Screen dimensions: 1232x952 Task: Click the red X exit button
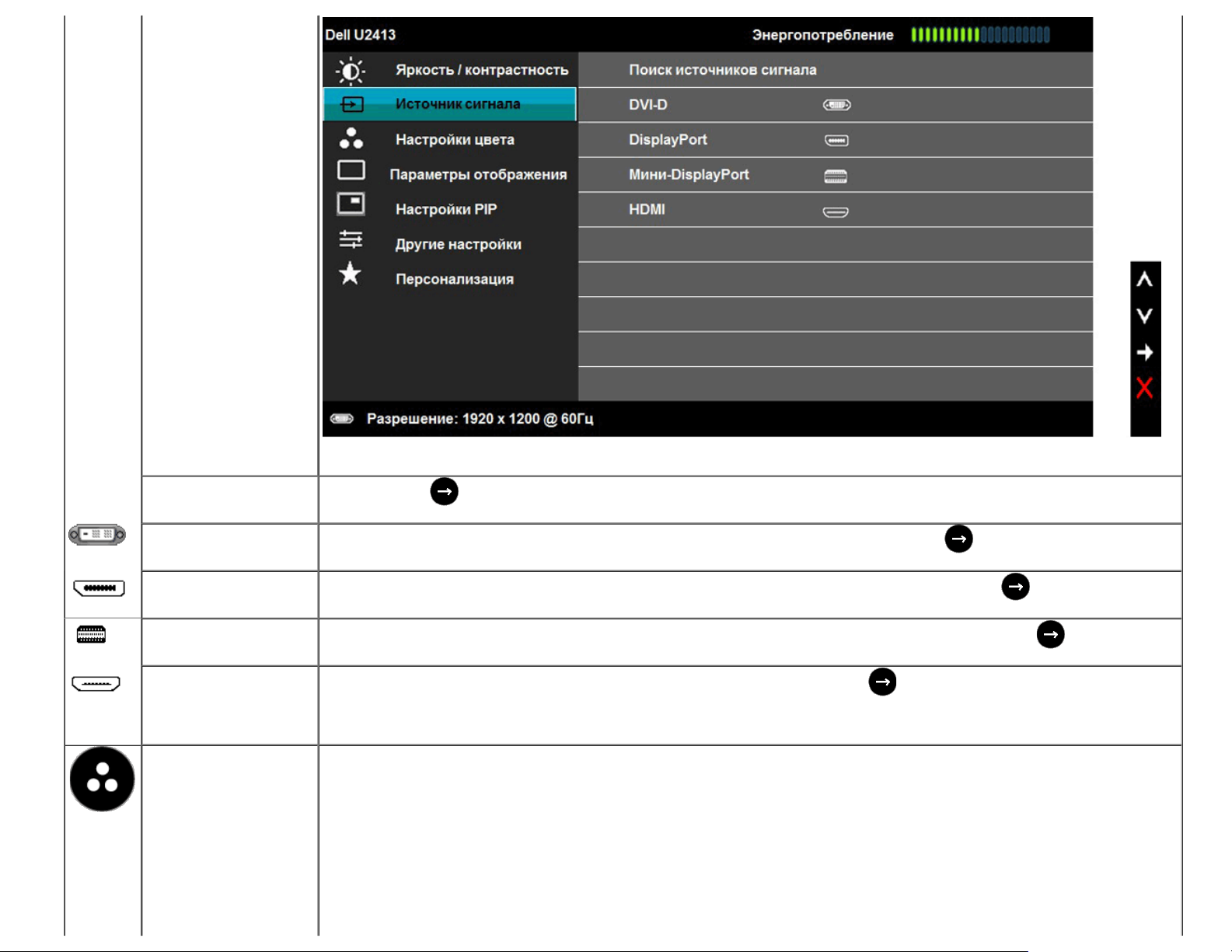[1144, 387]
